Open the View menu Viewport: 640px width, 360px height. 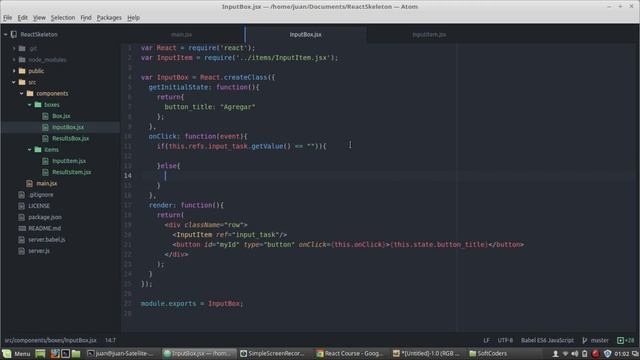pos(39,18)
